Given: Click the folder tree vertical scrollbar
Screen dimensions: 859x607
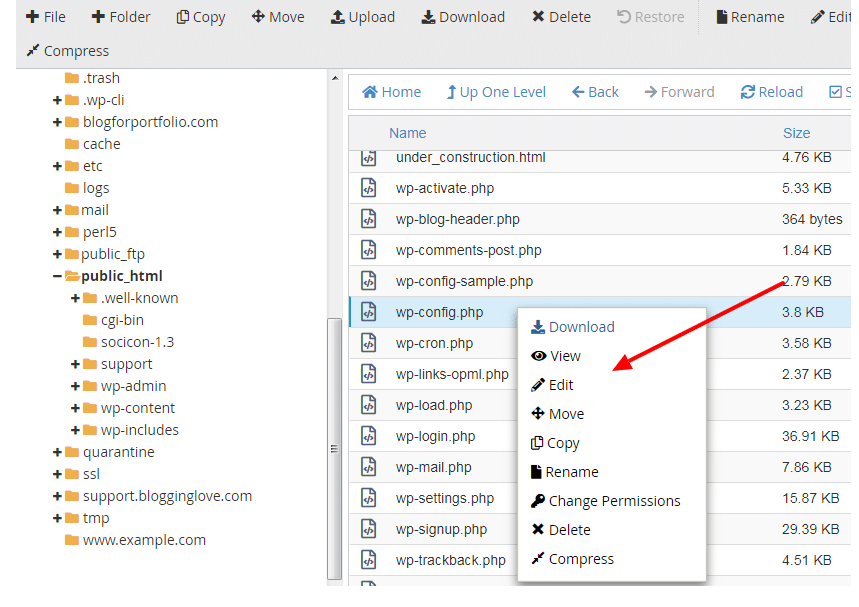Looking at the screenshot, I should click(334, 449).
